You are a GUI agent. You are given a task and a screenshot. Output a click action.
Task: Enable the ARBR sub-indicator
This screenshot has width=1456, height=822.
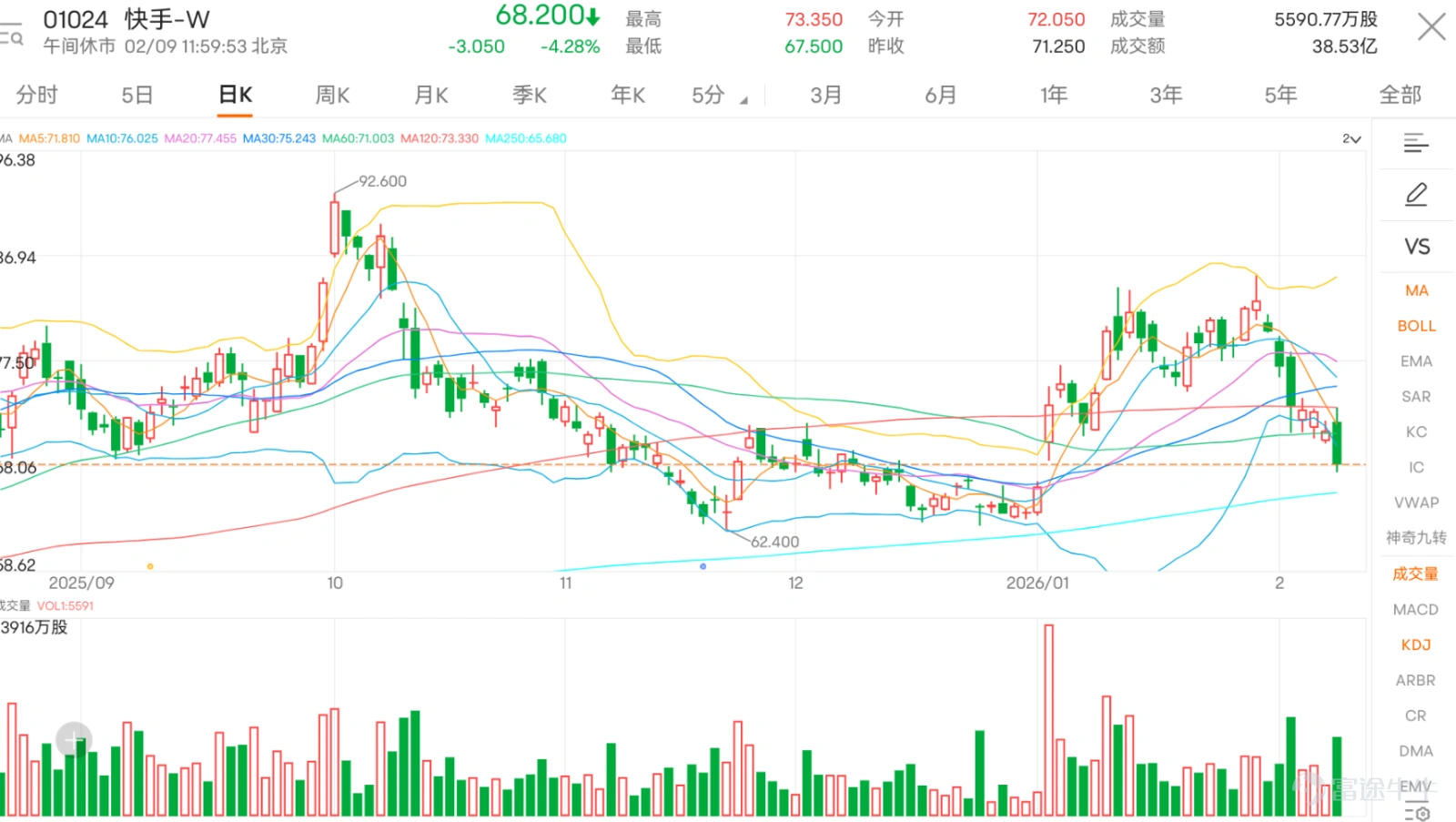coord(1416,681)
